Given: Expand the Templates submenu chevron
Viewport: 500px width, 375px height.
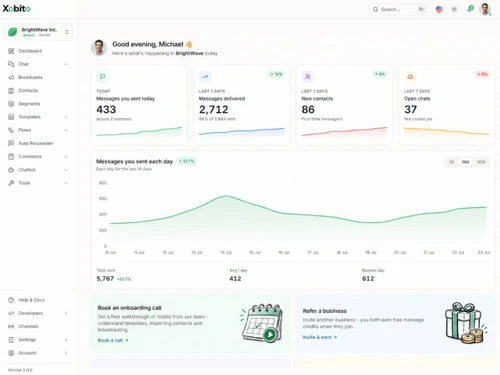Looking at the screenshot, I should [x=66, y=117].
